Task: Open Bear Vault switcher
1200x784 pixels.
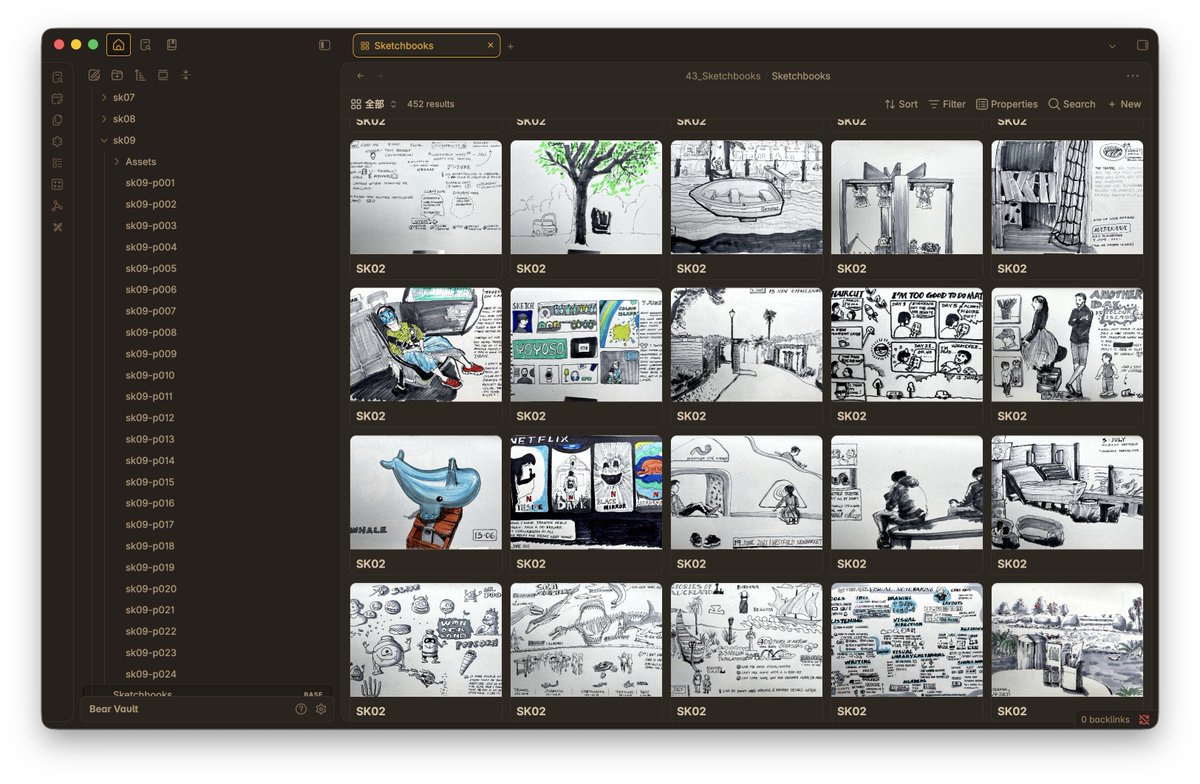Action: (113, 709)
